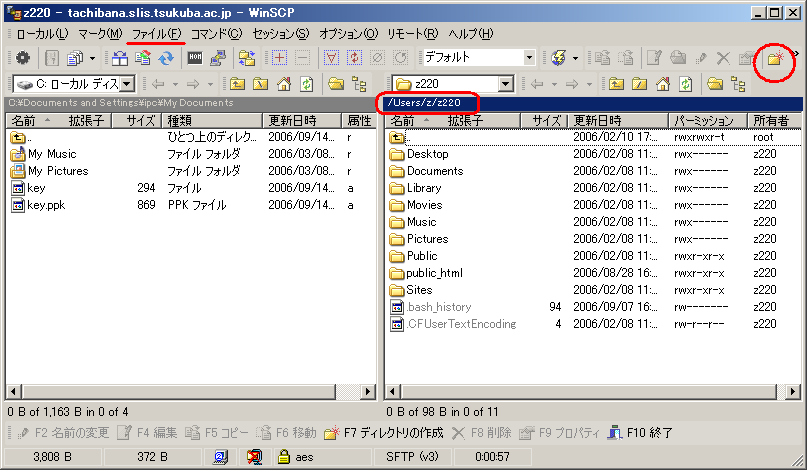Go to remote panel root directory icon
The image size is (807, 470).
click(x=639, y=83)
